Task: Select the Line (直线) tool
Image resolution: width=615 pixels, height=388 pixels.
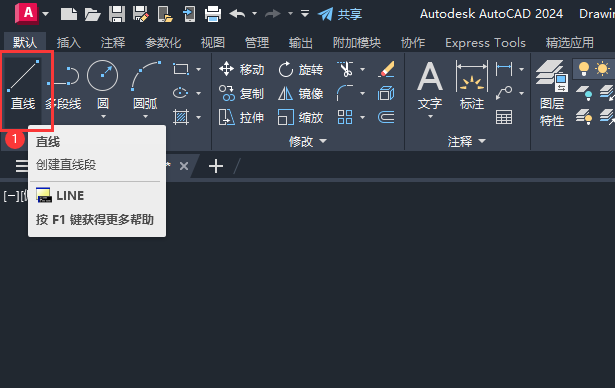Action: (x=23, y=86)
